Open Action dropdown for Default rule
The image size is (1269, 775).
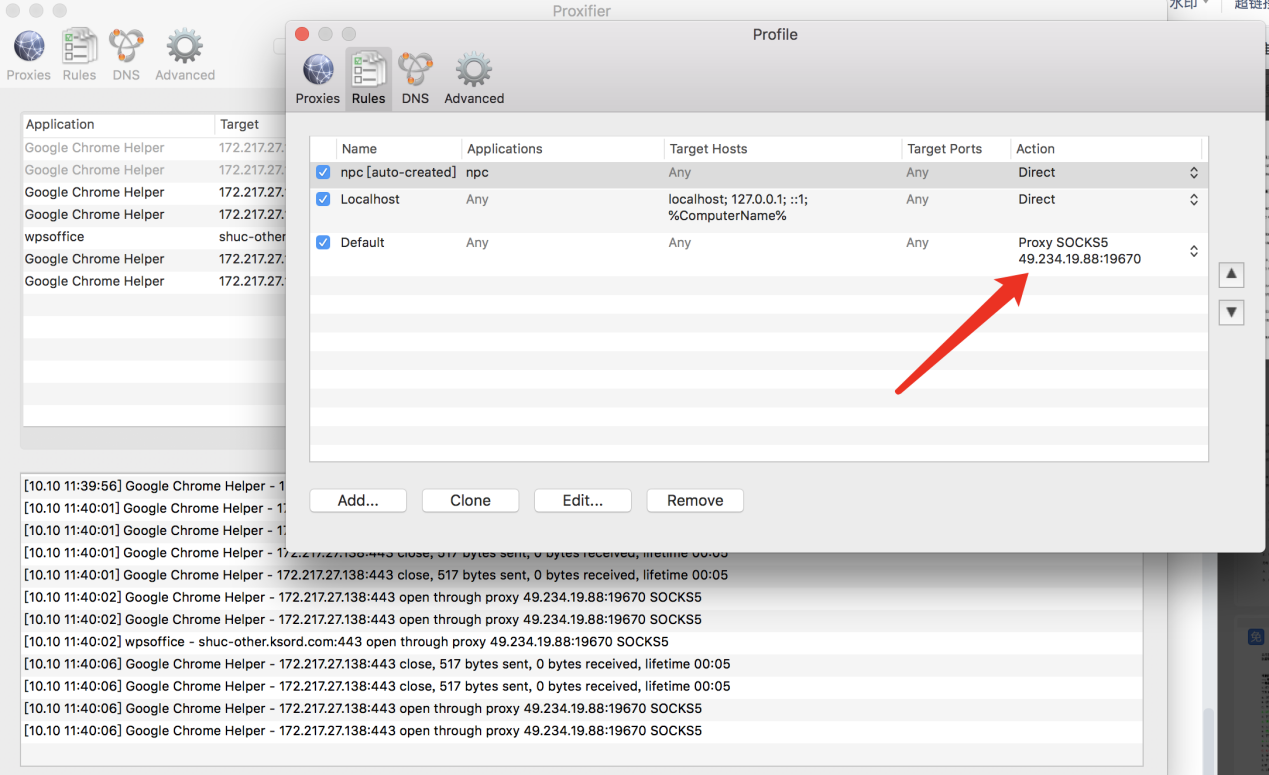click(x=1193, y=251)
